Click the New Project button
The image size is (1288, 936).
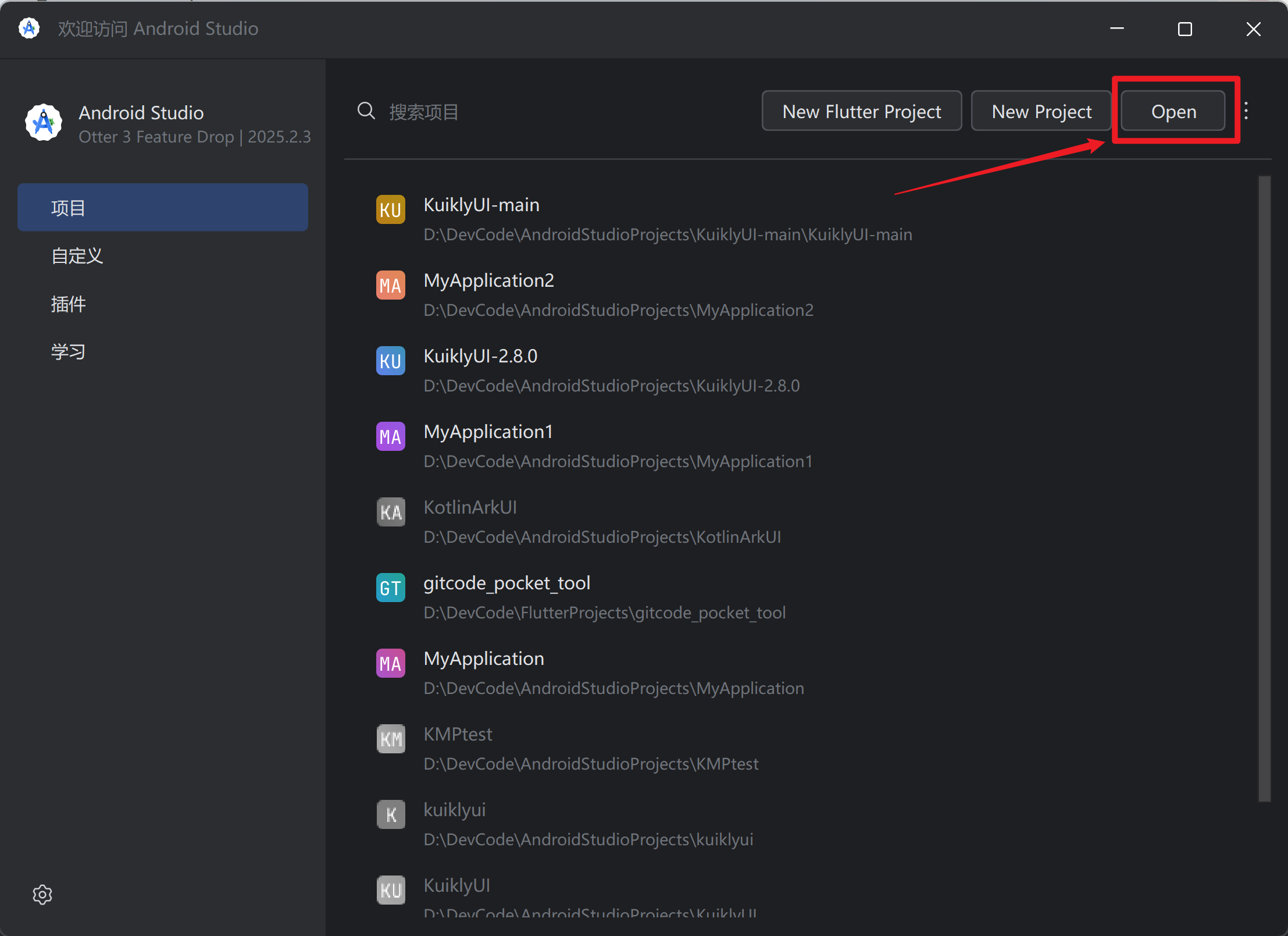pyautogui.click(x=1041, y=111)
